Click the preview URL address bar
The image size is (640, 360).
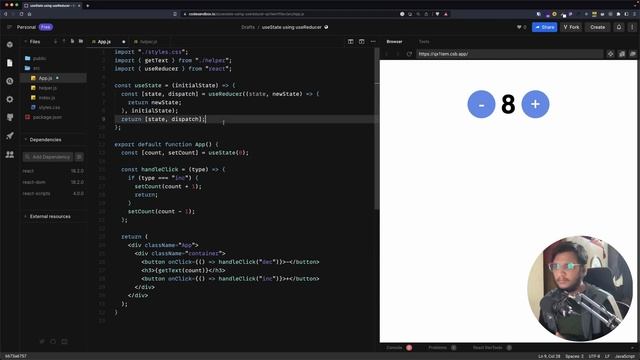[x=509, y=54]
